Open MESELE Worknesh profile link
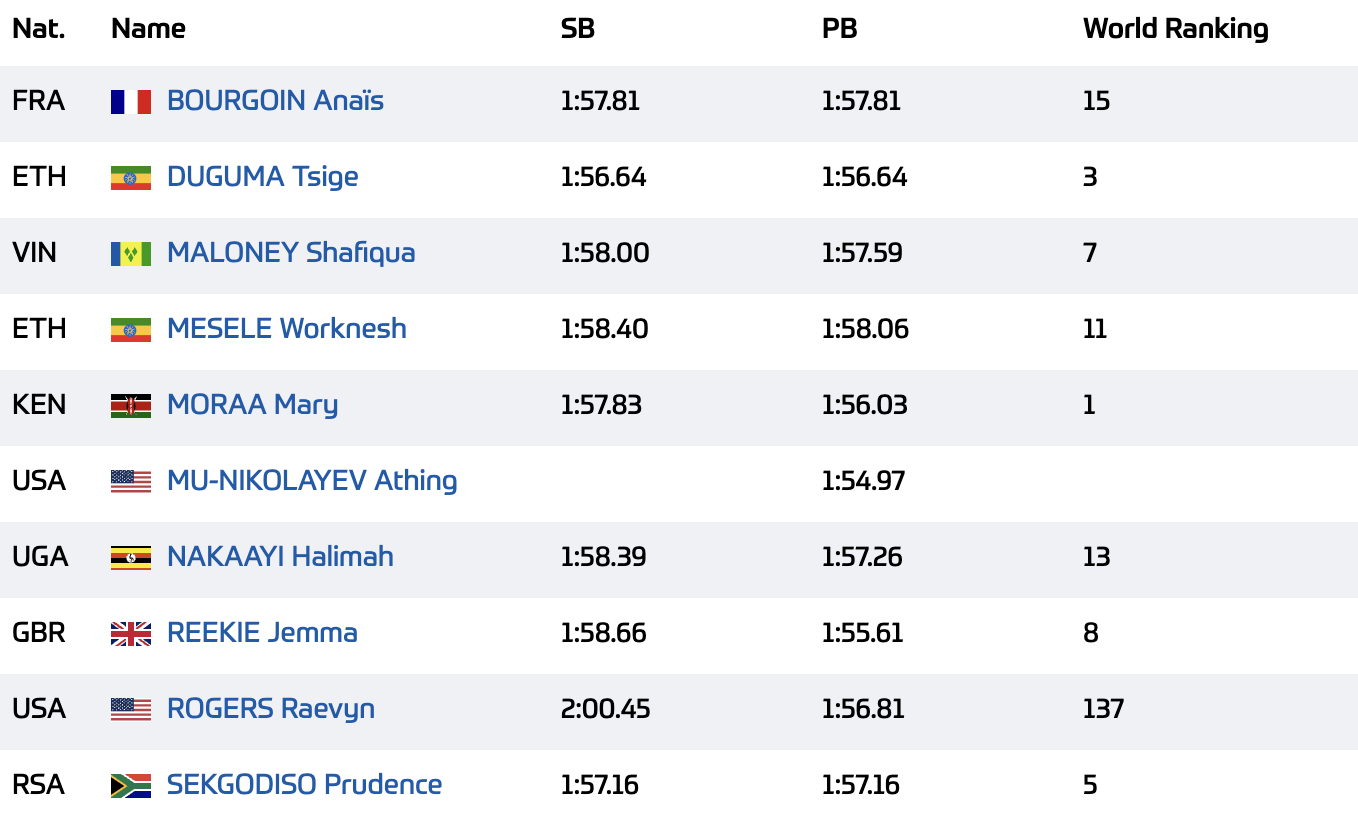The width and height of the screenshot is (1358, 817). (x=287, y=329)
